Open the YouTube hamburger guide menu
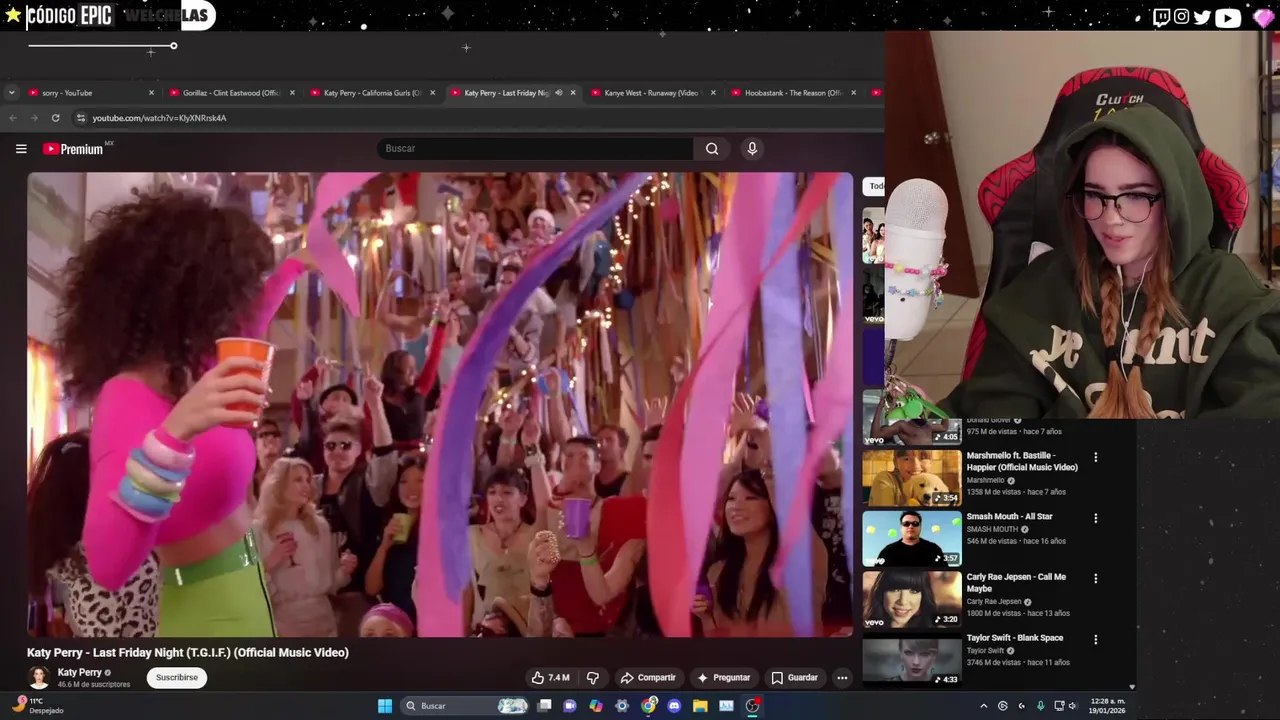 click(21, 149)
